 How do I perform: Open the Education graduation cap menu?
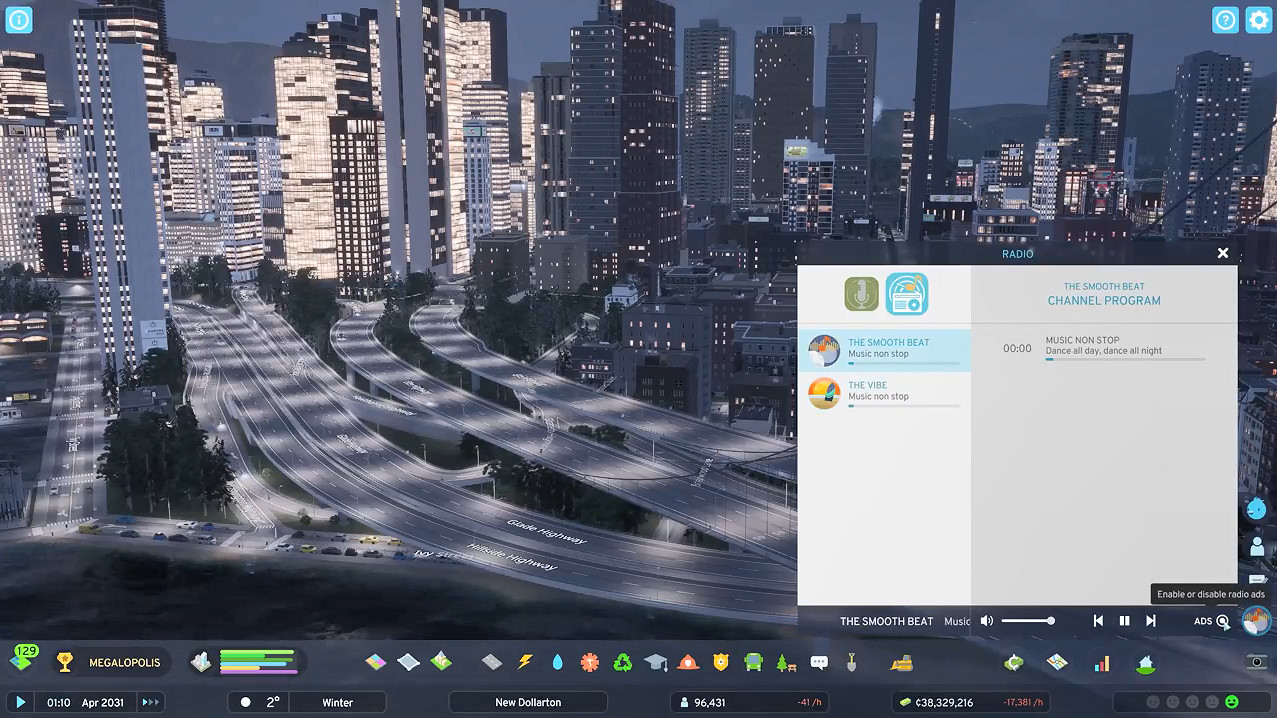655,662
